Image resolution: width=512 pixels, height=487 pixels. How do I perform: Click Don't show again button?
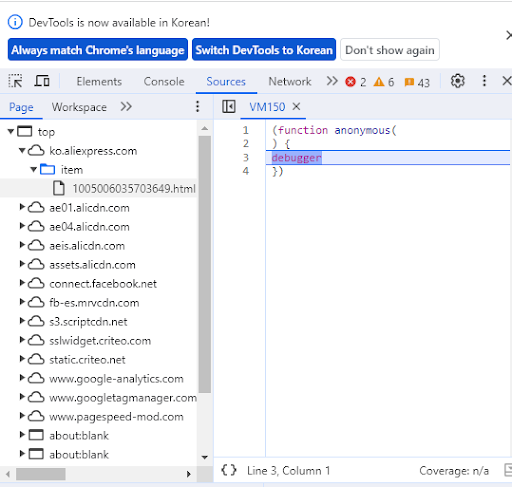pos(390,50)
